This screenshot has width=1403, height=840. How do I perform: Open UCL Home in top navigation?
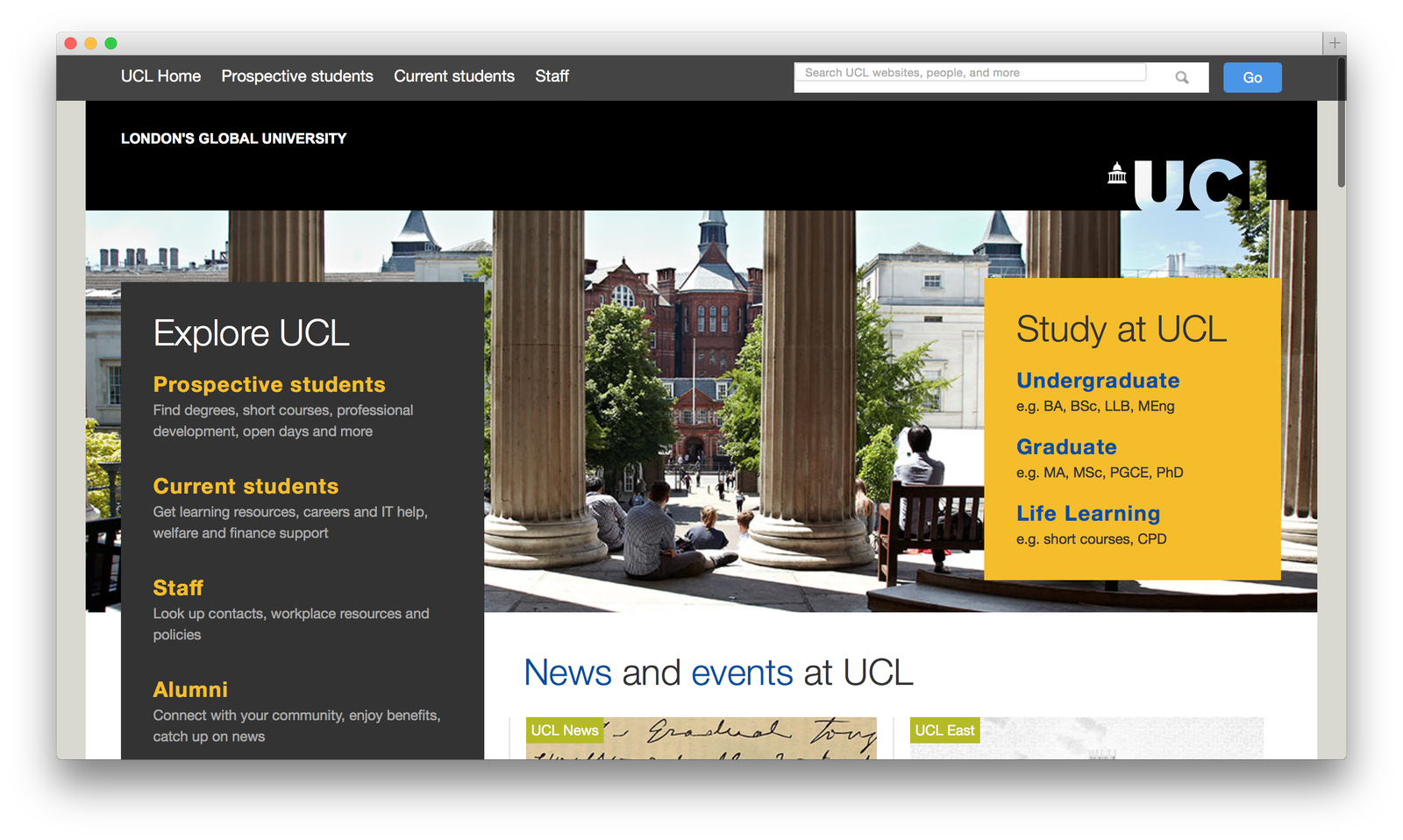pos(160,76)
